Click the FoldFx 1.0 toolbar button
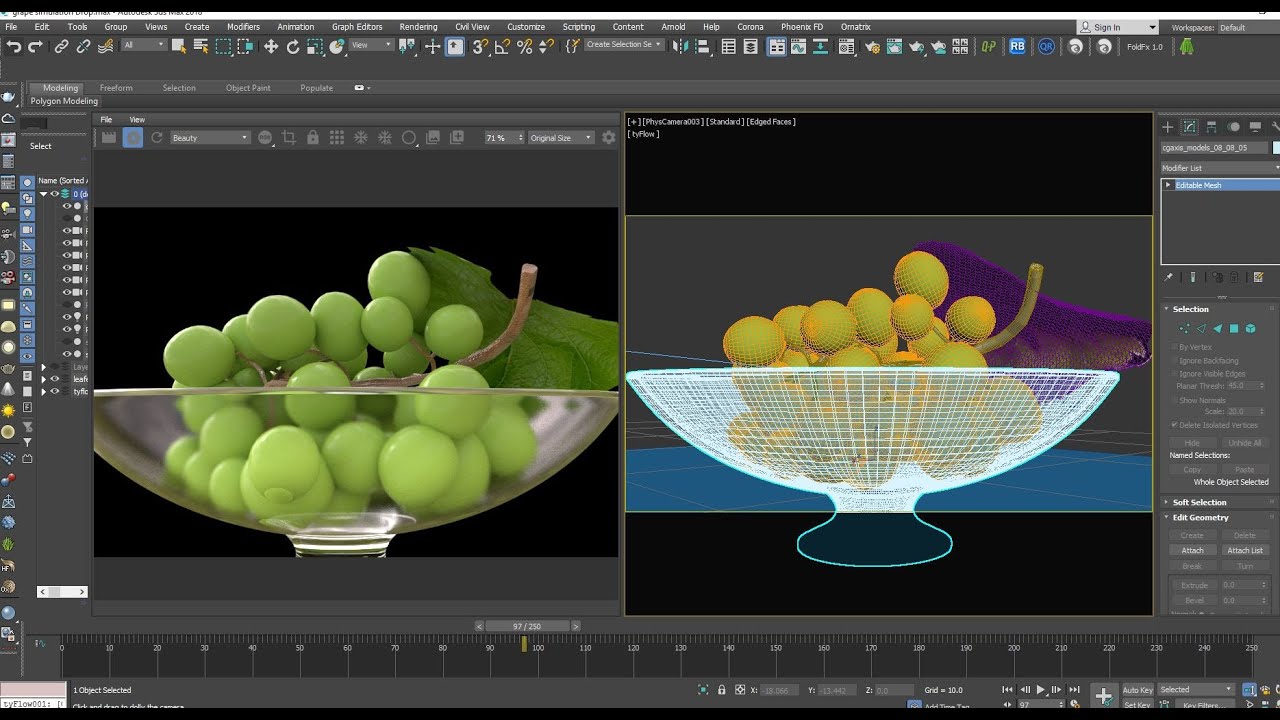 [1145, 46]
